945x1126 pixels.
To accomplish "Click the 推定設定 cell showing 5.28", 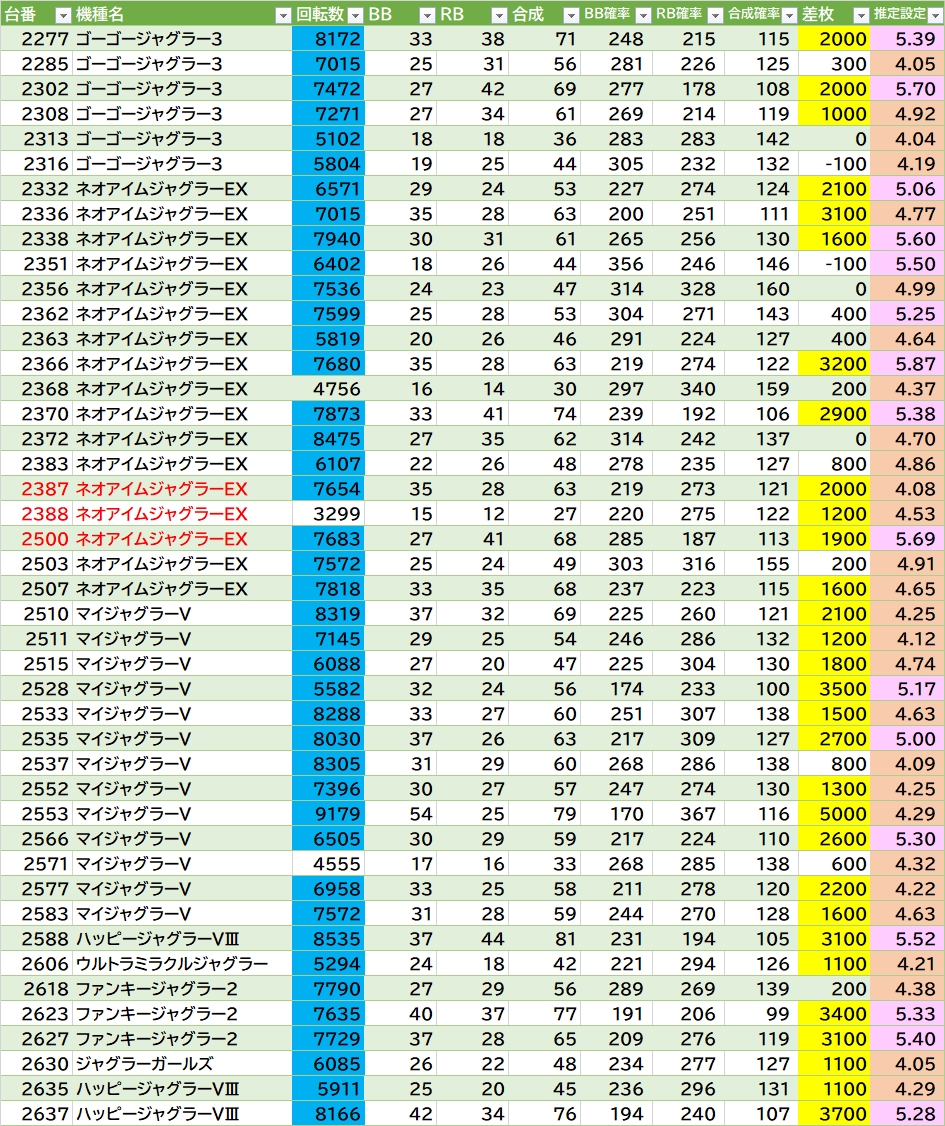I will tap(908, 1114).
